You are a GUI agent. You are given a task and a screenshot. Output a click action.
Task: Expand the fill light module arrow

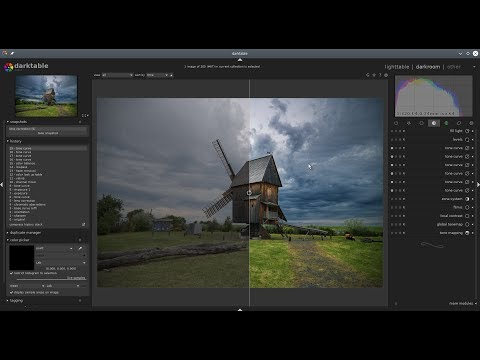pyautogui.click(x=473, y=131)
